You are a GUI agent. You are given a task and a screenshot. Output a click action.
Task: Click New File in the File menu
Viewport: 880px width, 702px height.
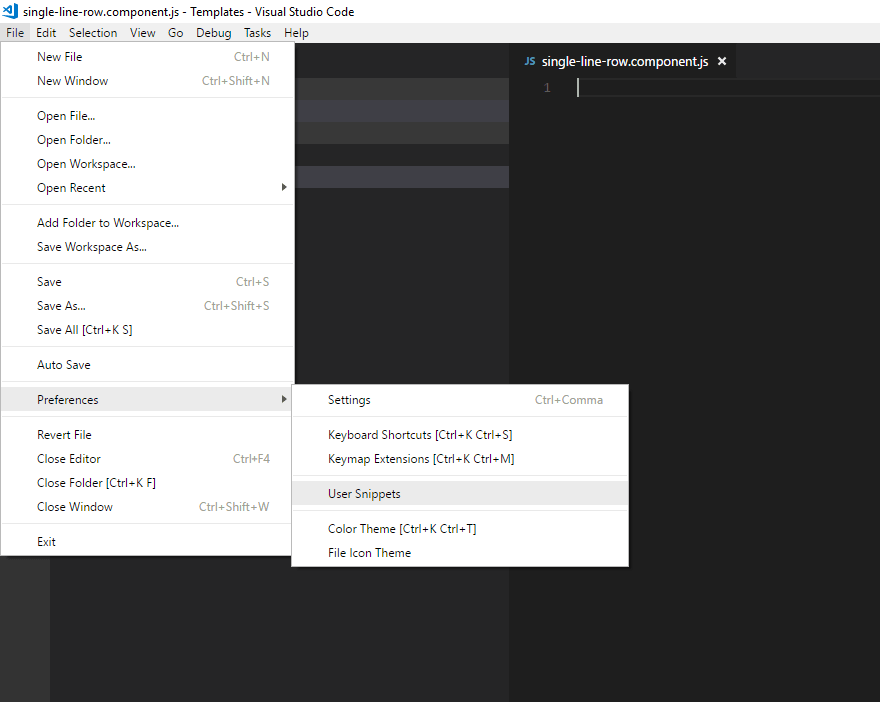coord(60,57)
